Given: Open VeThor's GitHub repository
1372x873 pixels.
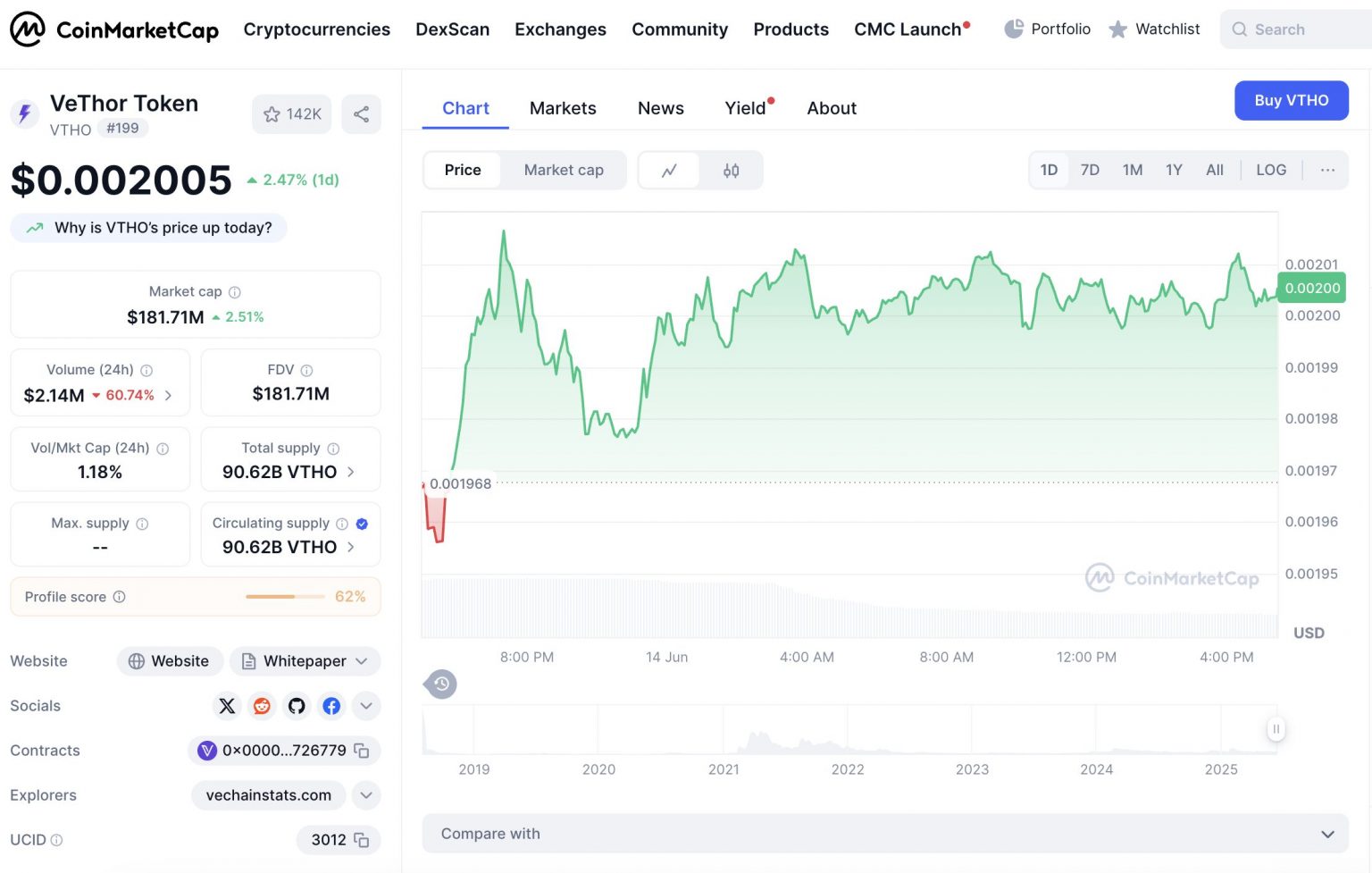Looking at the screenshot, I should pos(296,706).
